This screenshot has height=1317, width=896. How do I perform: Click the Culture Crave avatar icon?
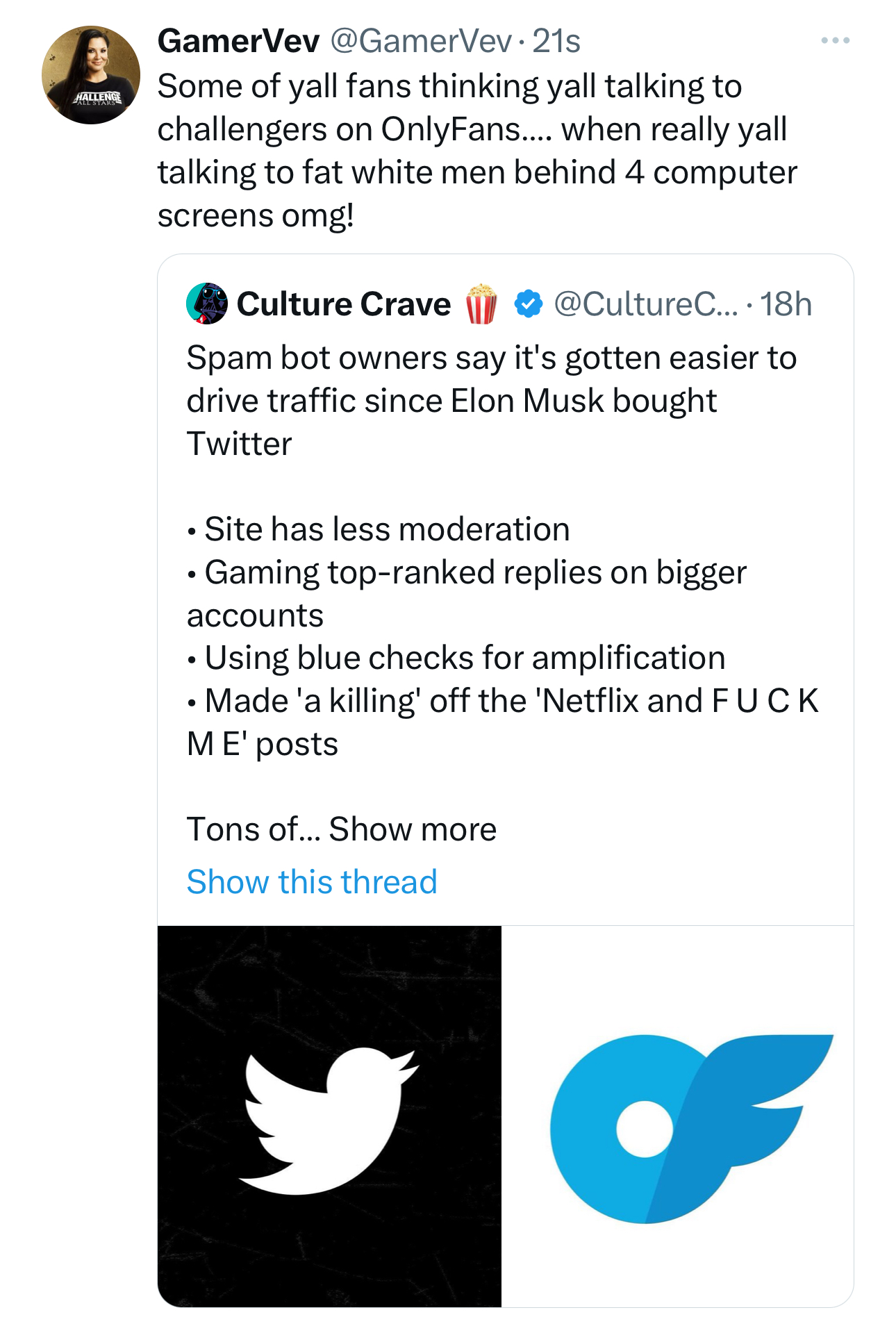[x=207, y=304]
